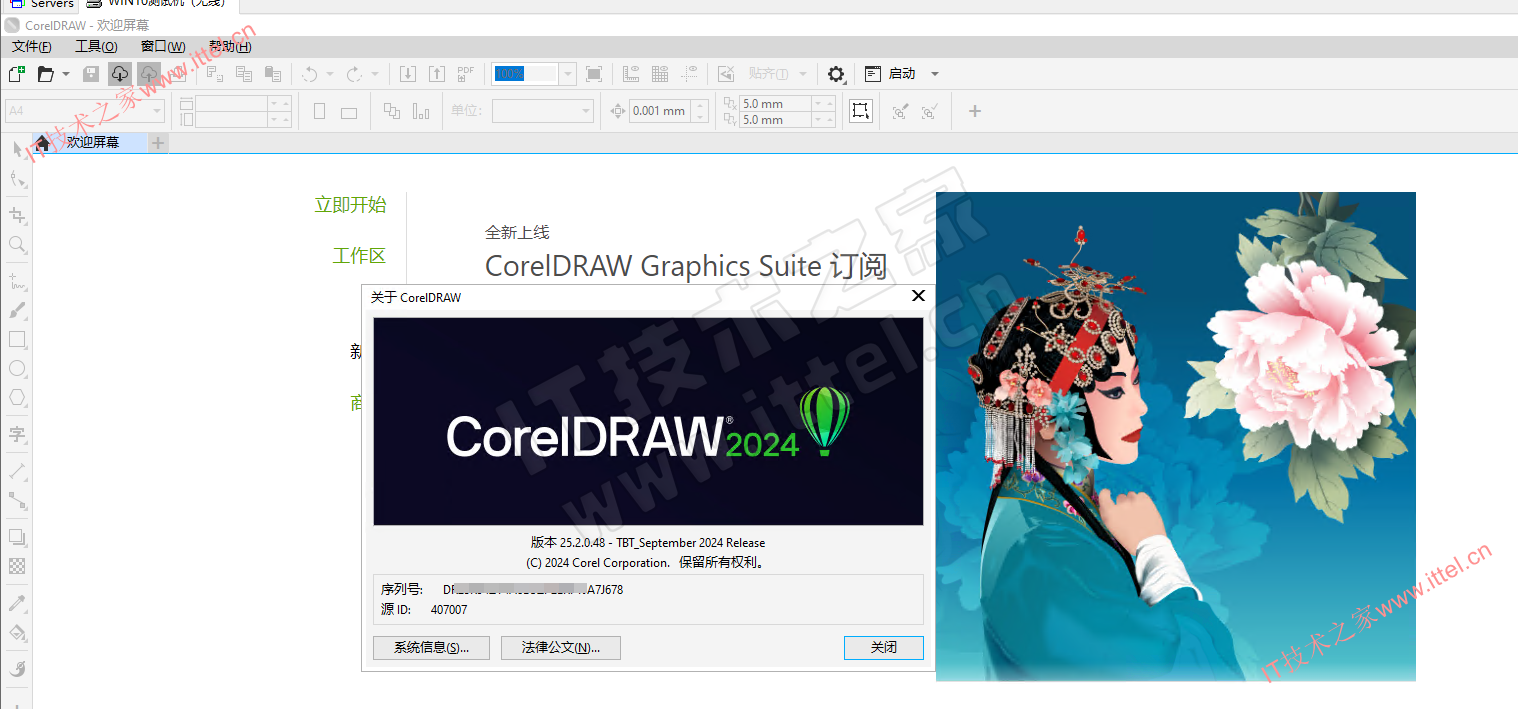Click the 100% zoom level field
Screen dimensions: 1518x709
coord(525,74)
